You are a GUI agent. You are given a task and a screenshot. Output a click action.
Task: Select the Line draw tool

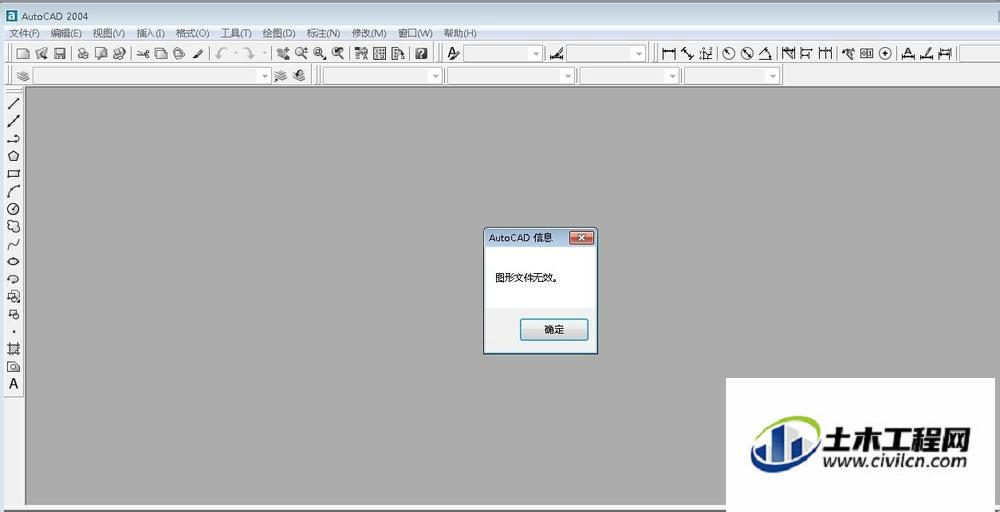coord(13,103)
